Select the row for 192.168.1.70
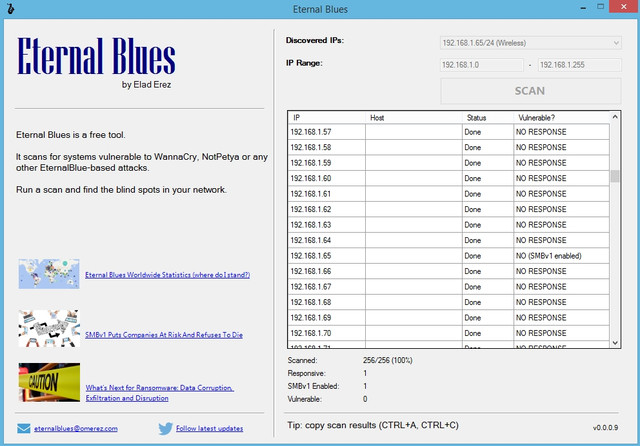Viewport: 640px width, 446px height. 449,333
